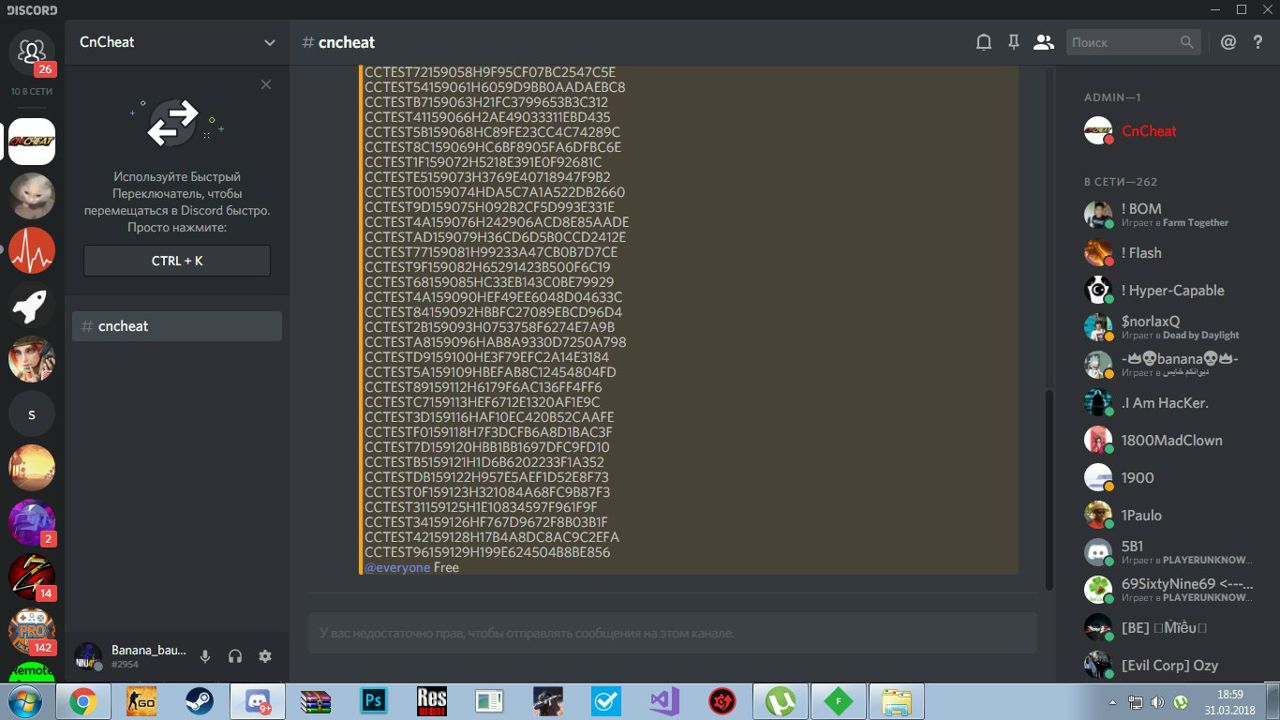1280x720 pixels.
Task: Open CS:GO from the taskbar
Action: pos(141,702)
